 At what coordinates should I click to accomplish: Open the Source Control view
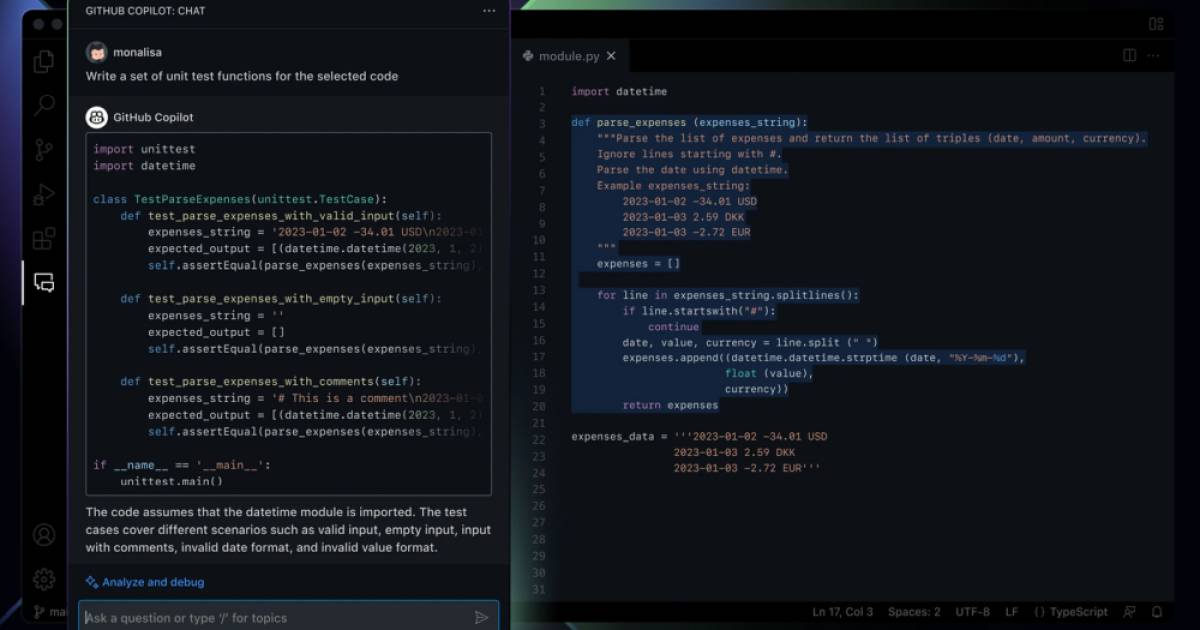coord(43,150)
